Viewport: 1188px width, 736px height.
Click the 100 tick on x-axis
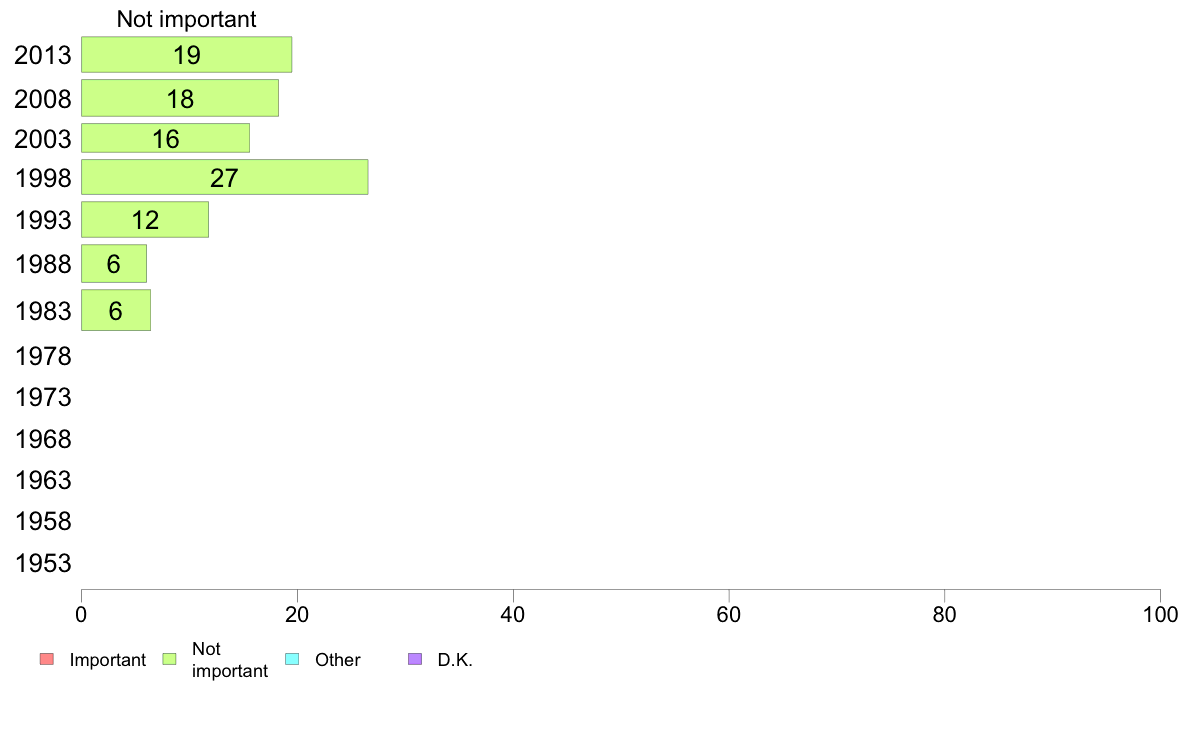[1160, 615]
